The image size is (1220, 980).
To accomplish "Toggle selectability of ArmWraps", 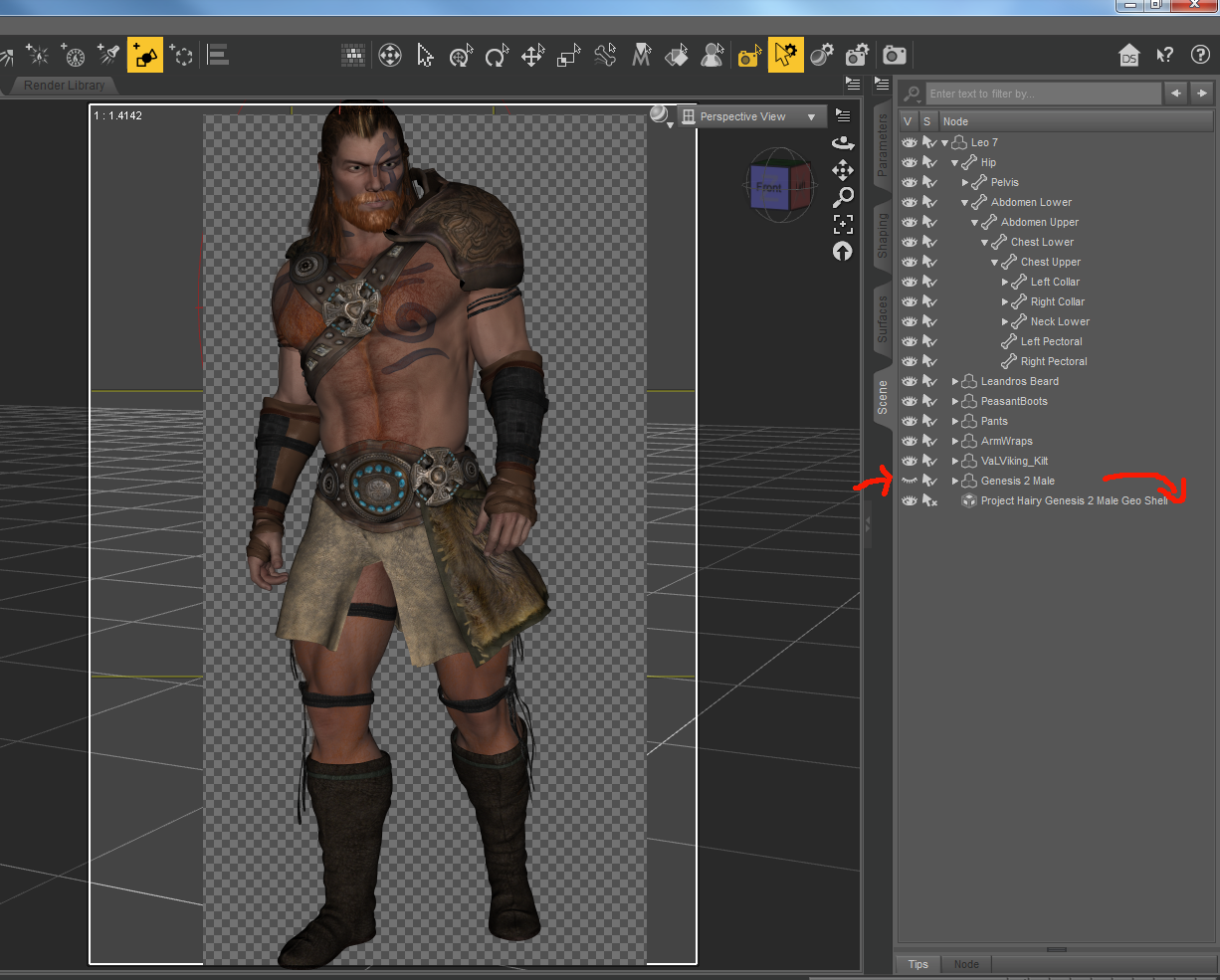I will (x=929, y=441).
